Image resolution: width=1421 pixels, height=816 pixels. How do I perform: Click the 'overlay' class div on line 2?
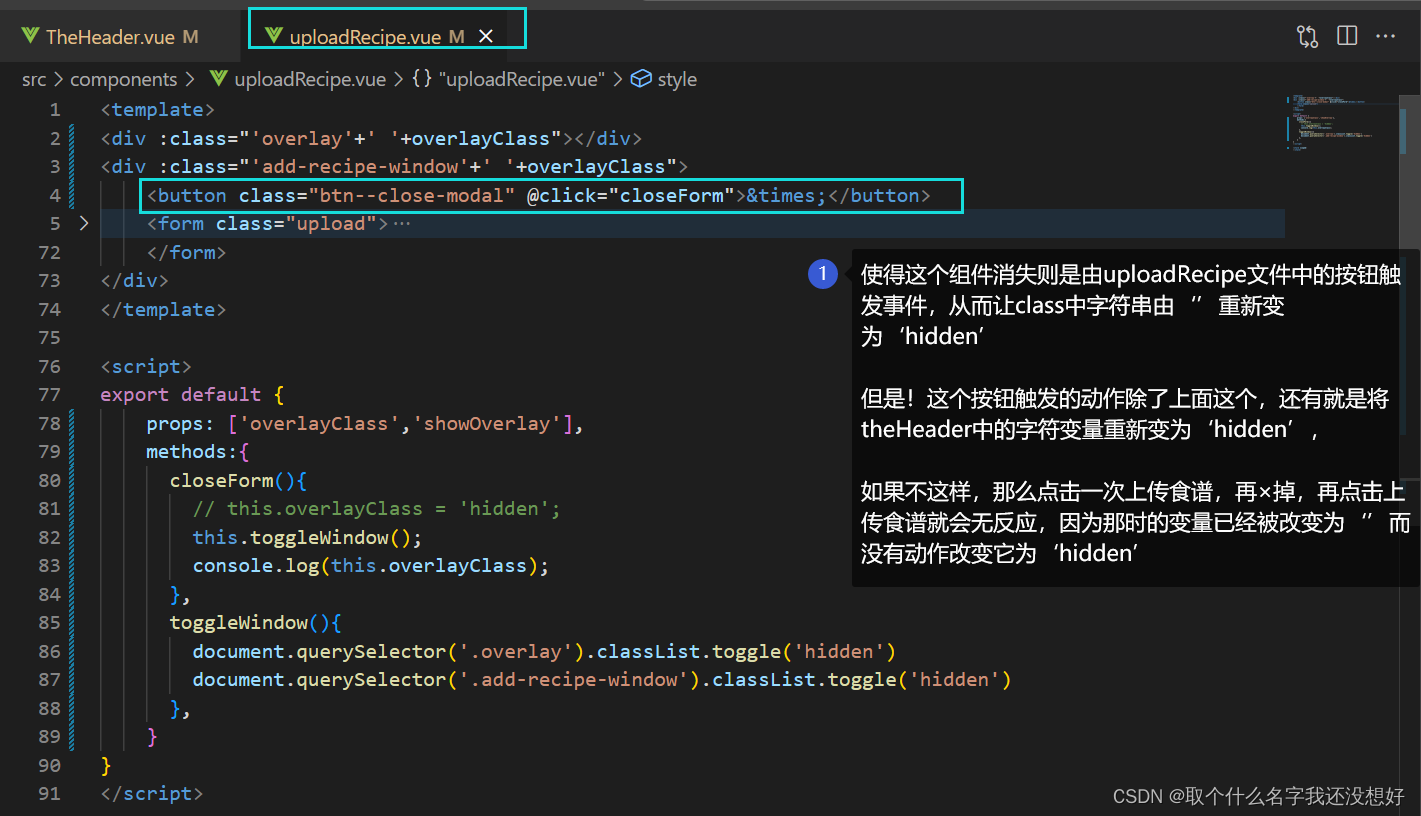tap(371, 138)
